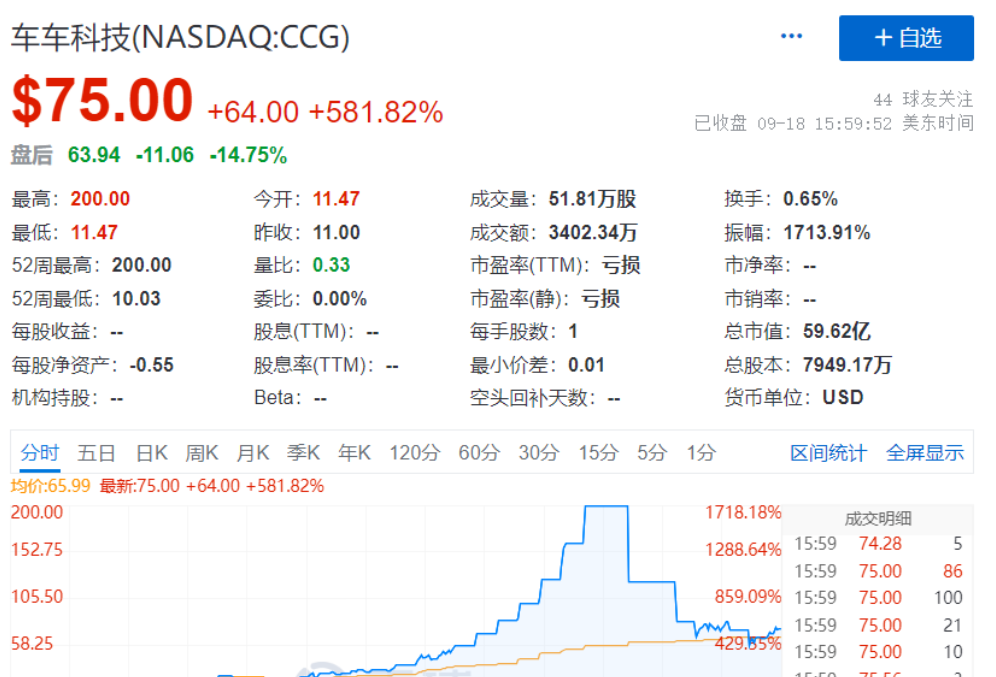Open the 季K chart tab
Screen dimensions: 996x677
click(303, 453)
